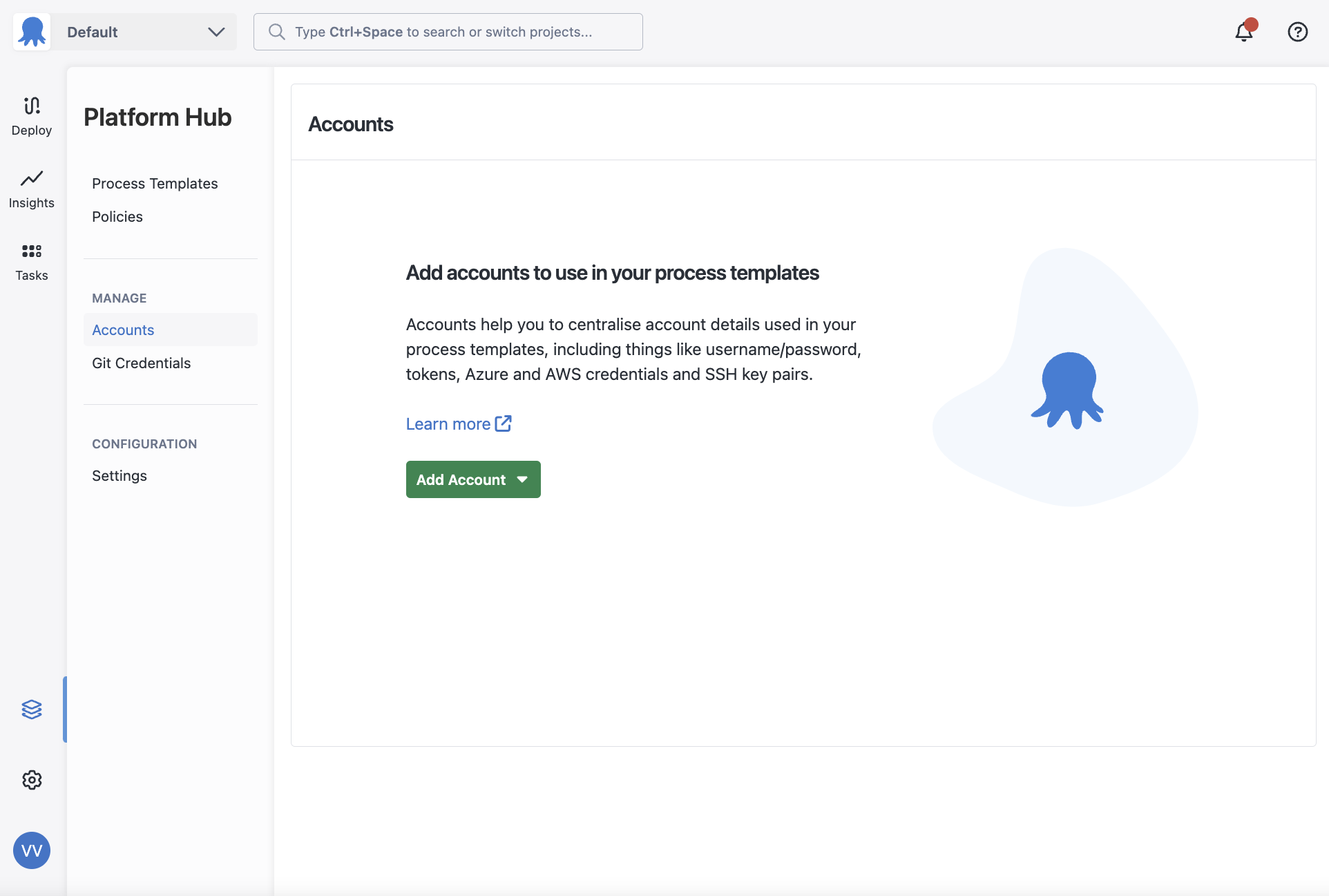
Task: Go to Process Templates
Action: click(155, 184)
